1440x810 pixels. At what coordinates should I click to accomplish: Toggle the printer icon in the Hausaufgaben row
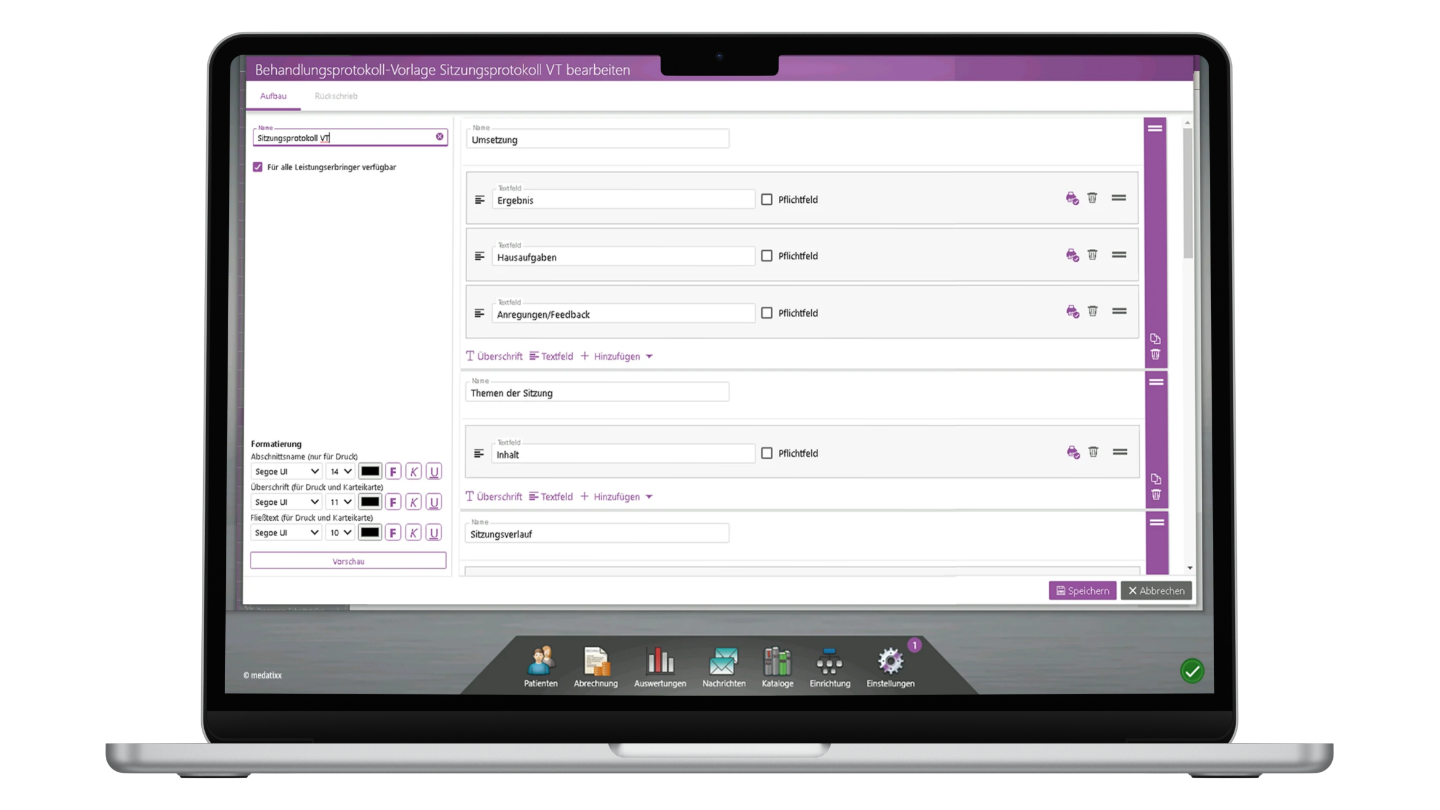tap(1072, 255)
